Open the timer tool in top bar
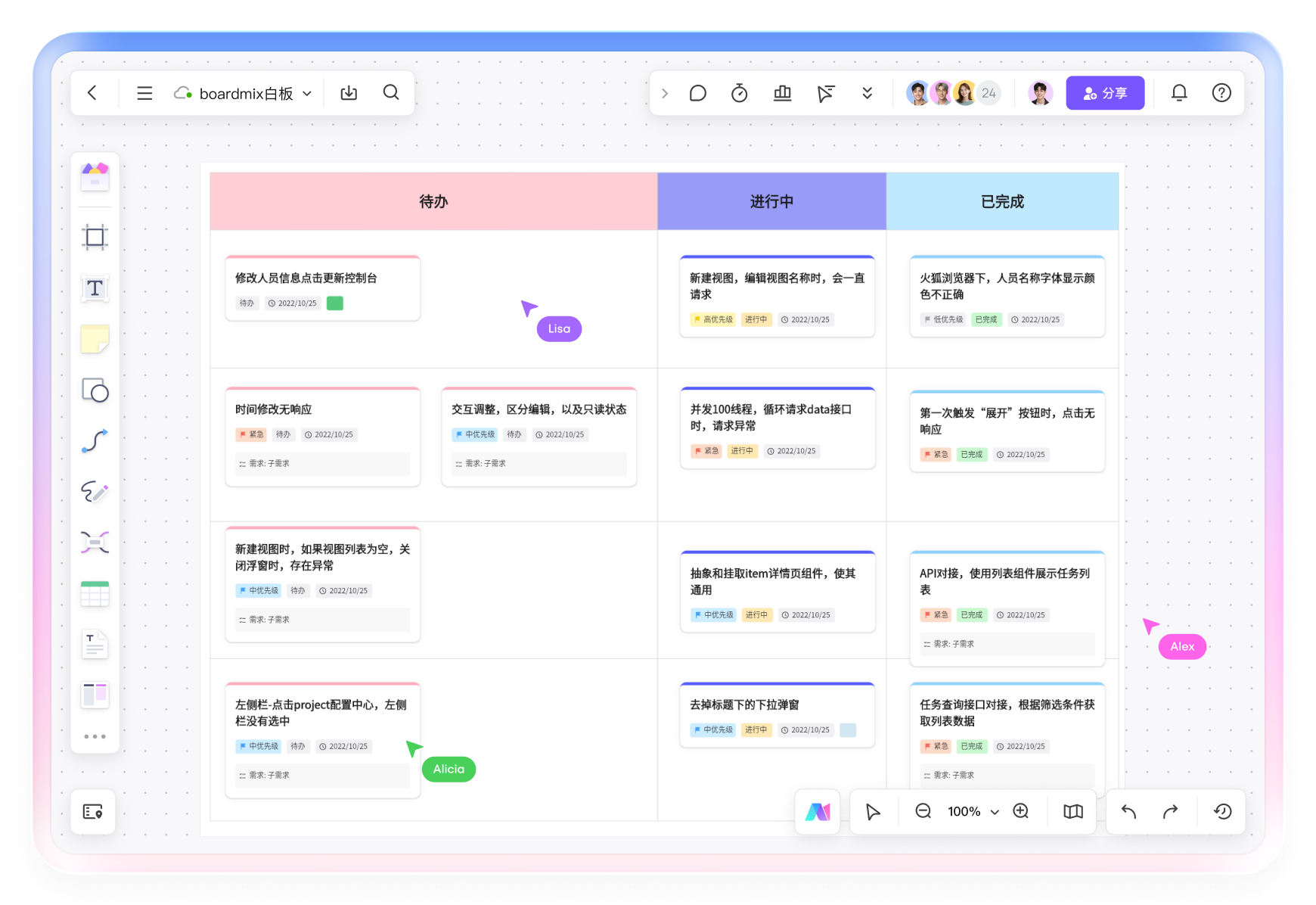1316x905 pixels. point(739,93)
